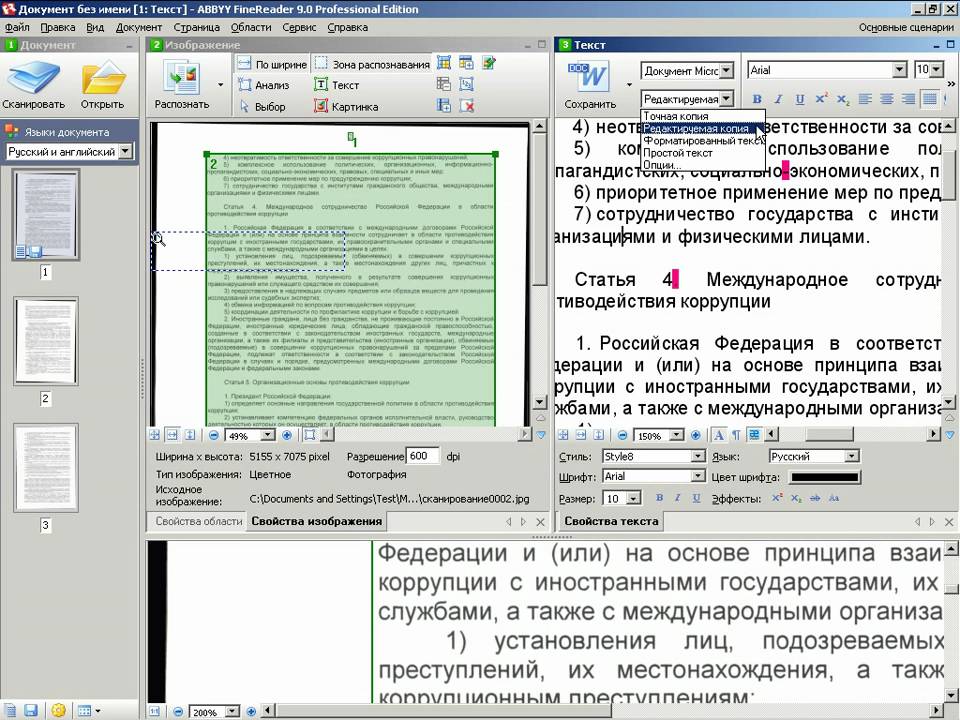Viewport: 960px width, 720px height.
Task: Select the Picture area tool (Картинка)
Action: (x=345, y=107)
